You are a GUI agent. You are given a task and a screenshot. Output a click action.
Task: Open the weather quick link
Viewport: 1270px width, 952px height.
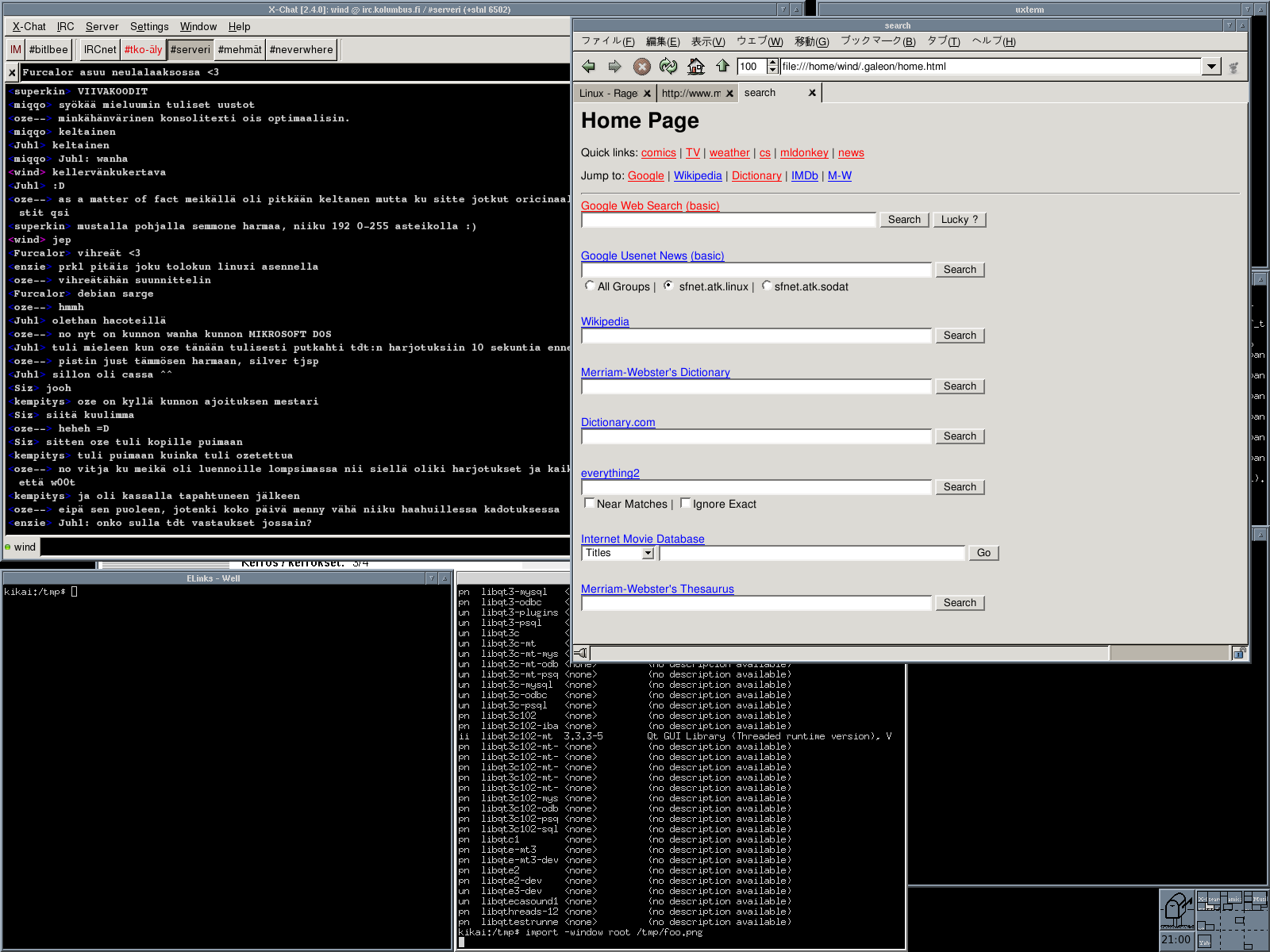(x=729, y=153)
